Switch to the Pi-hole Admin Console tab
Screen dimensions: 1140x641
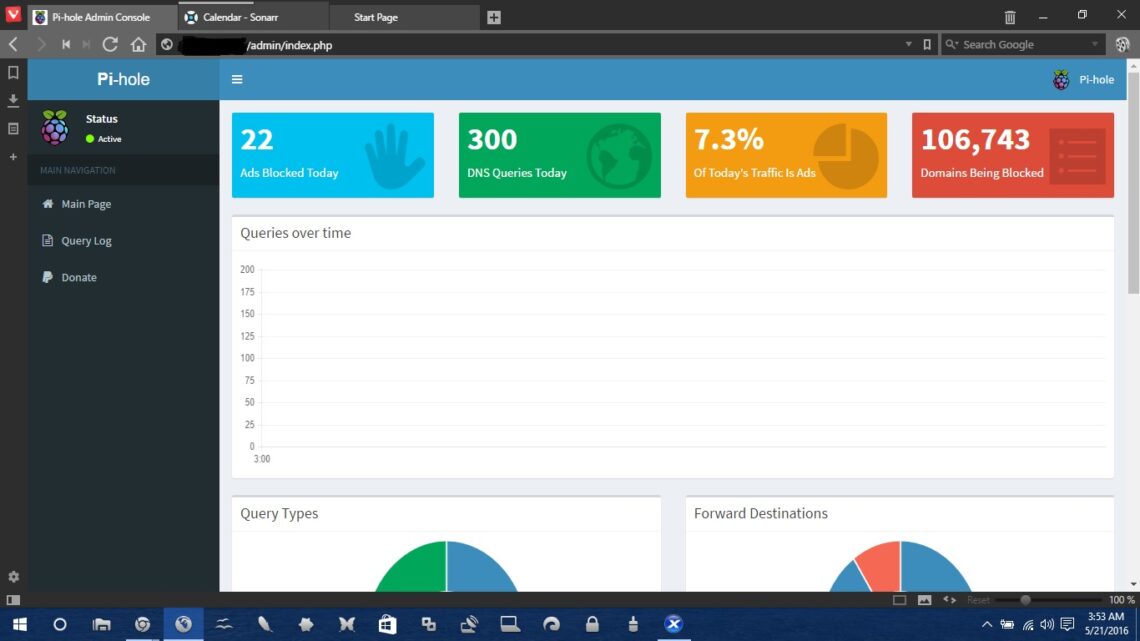click(102, 17)
